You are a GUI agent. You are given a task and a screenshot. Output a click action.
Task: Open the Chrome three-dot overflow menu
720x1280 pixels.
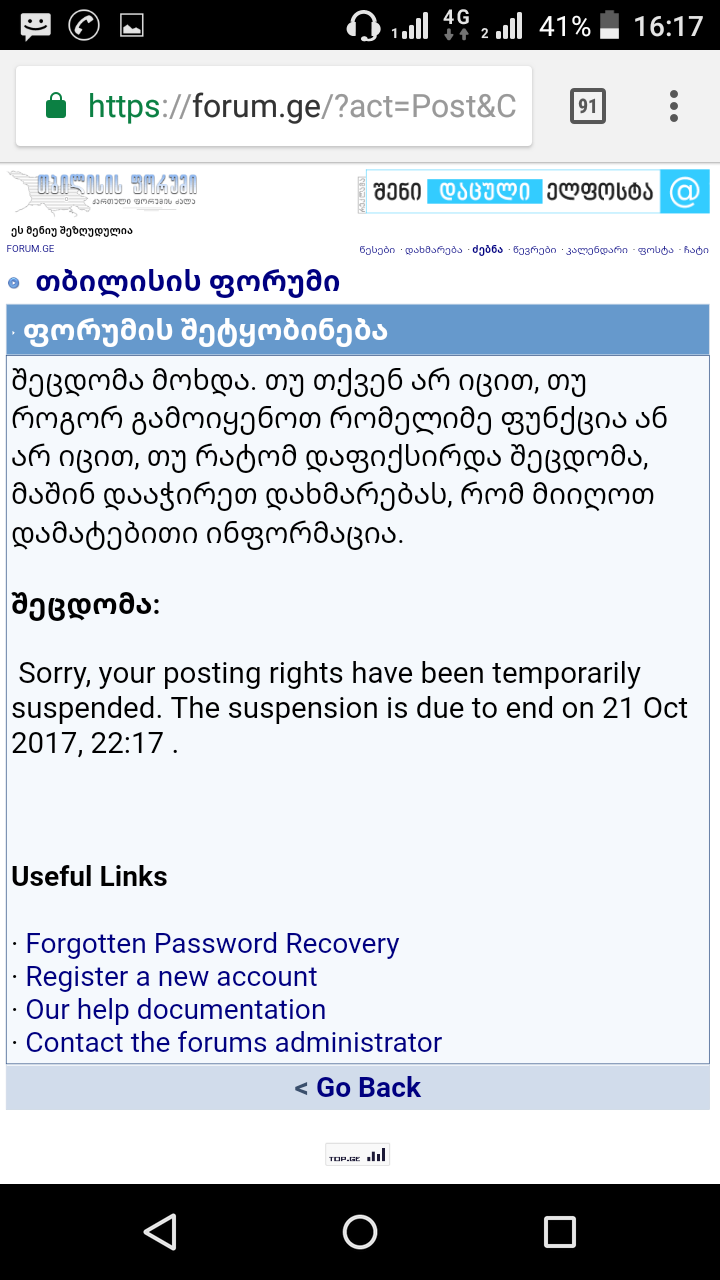point(674,106)
